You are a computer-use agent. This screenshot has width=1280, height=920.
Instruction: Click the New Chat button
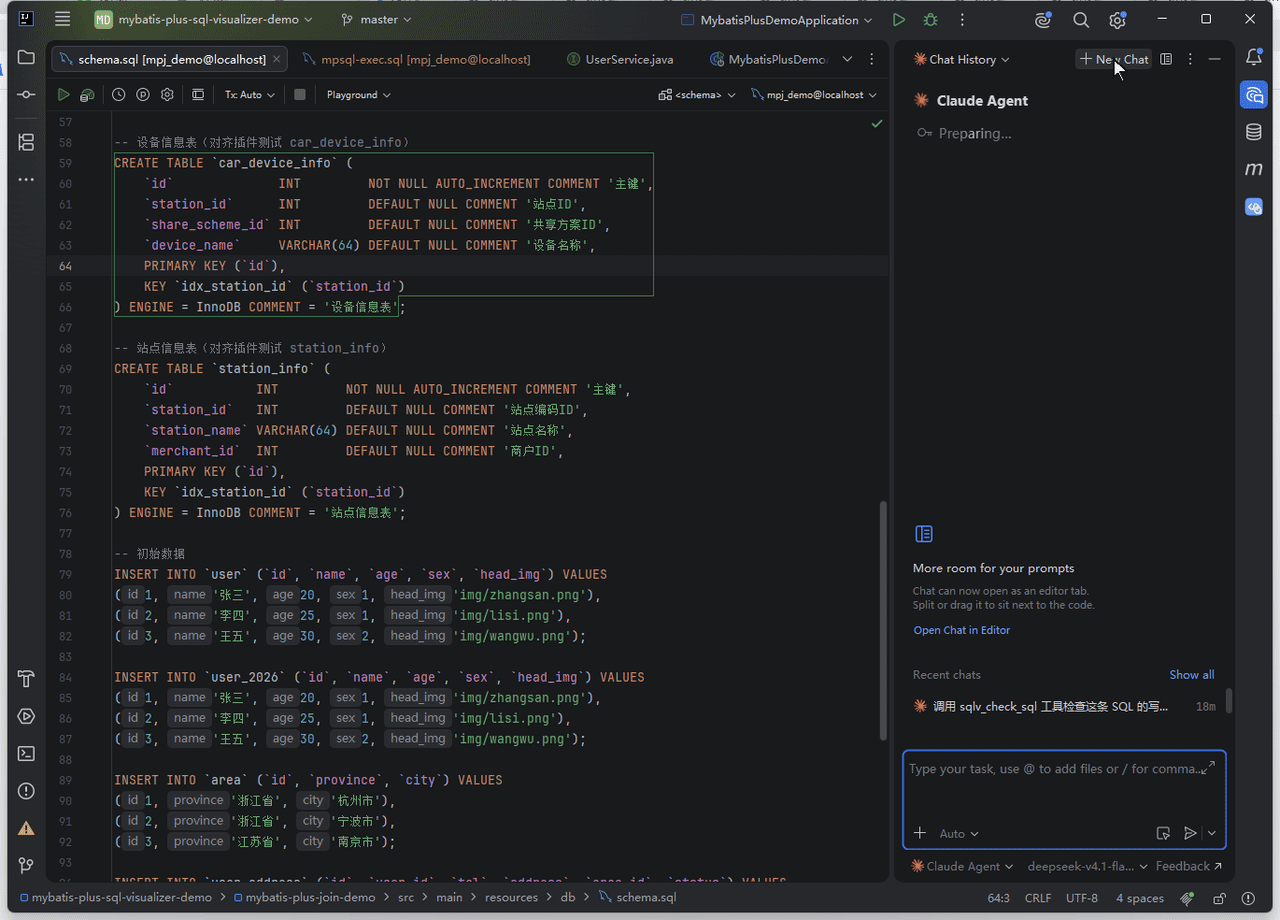coord(1114,59)
